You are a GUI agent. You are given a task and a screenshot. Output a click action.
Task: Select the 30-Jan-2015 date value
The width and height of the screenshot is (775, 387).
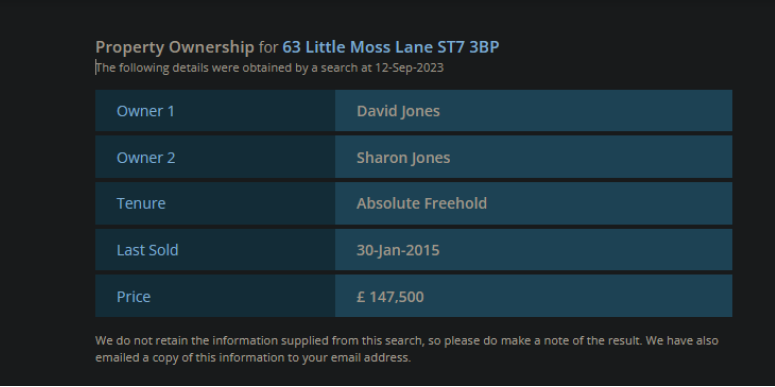[398, 250]
